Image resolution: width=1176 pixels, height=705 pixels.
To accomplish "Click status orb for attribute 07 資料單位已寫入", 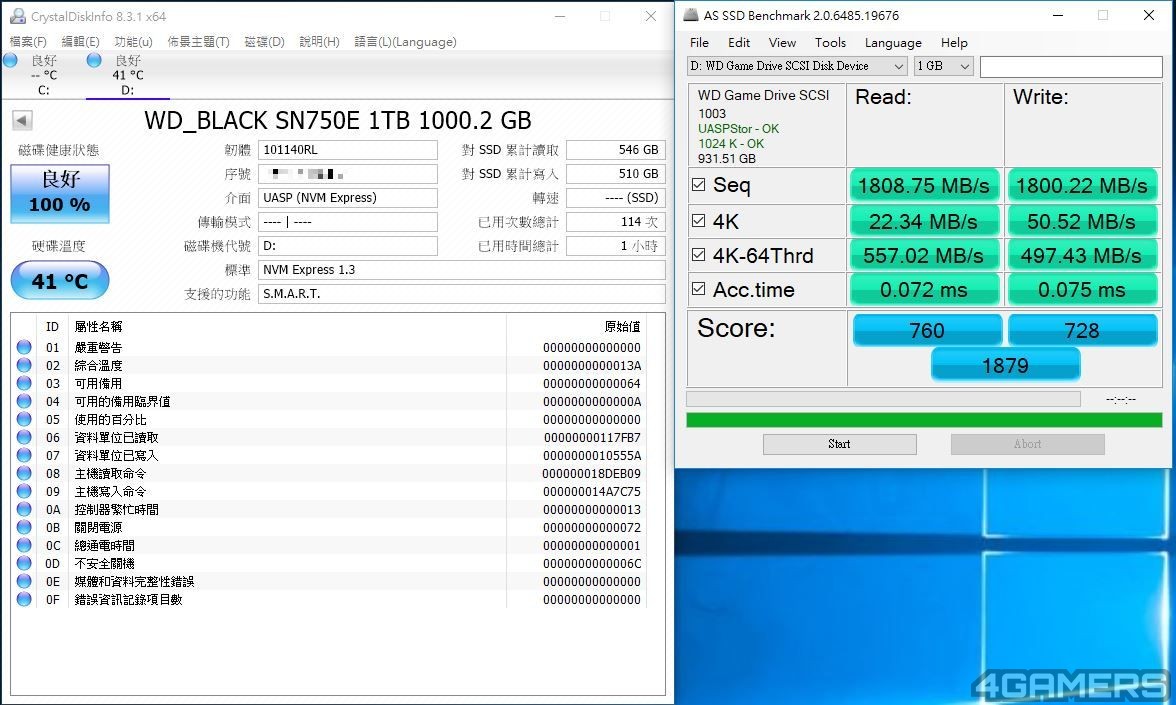I will (x=24, y=455).
